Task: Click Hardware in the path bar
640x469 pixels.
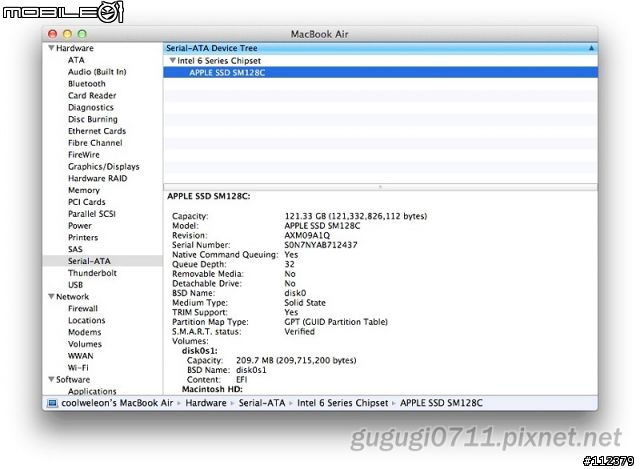Action: 206,403
